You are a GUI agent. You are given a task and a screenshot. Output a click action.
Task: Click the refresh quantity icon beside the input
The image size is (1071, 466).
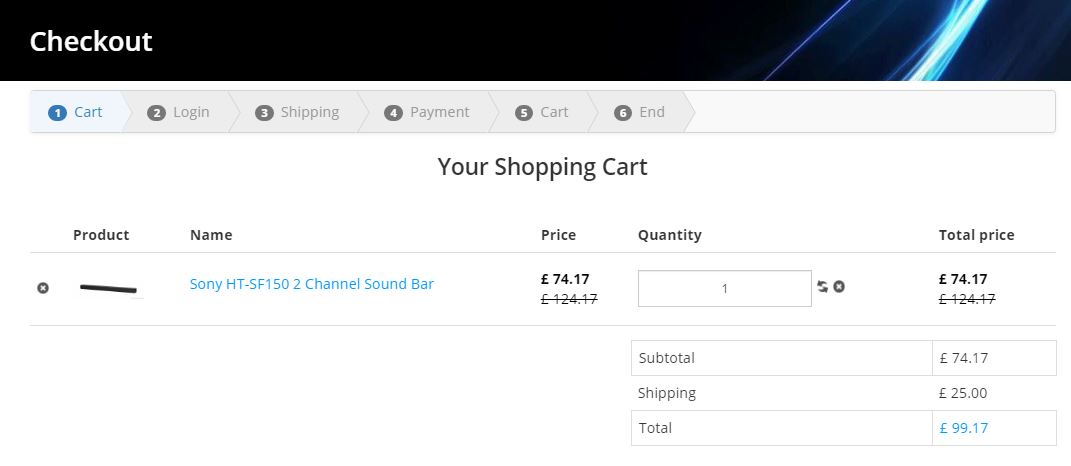click(822, 287)
